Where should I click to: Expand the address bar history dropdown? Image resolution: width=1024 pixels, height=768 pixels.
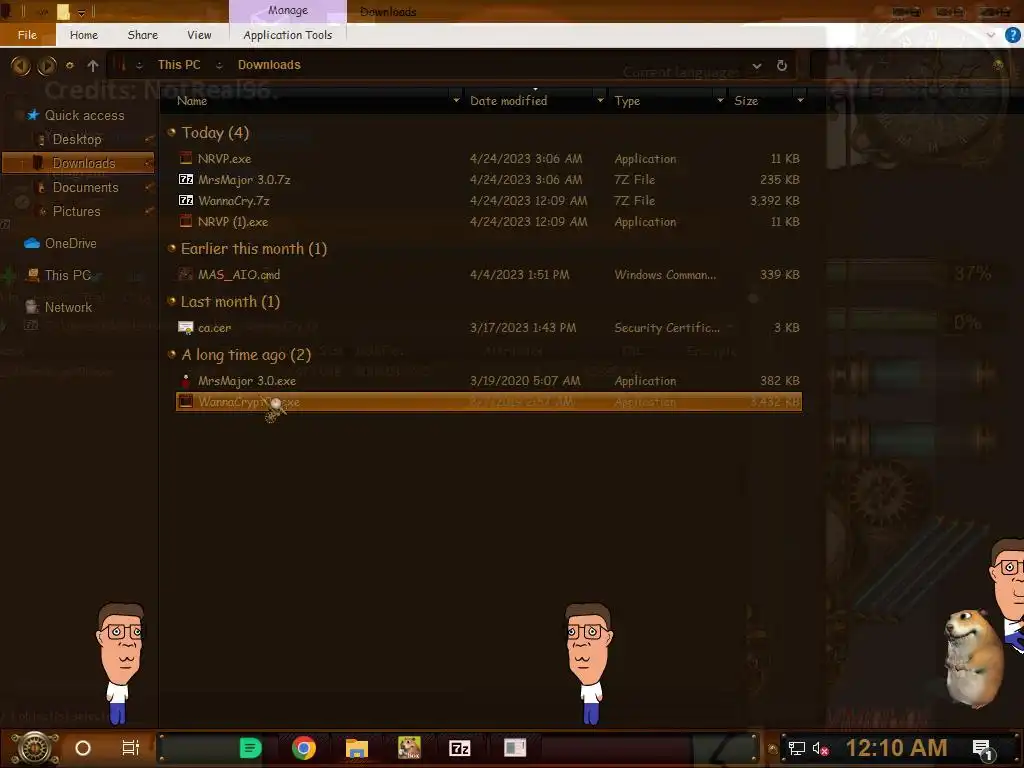(756, 65)
